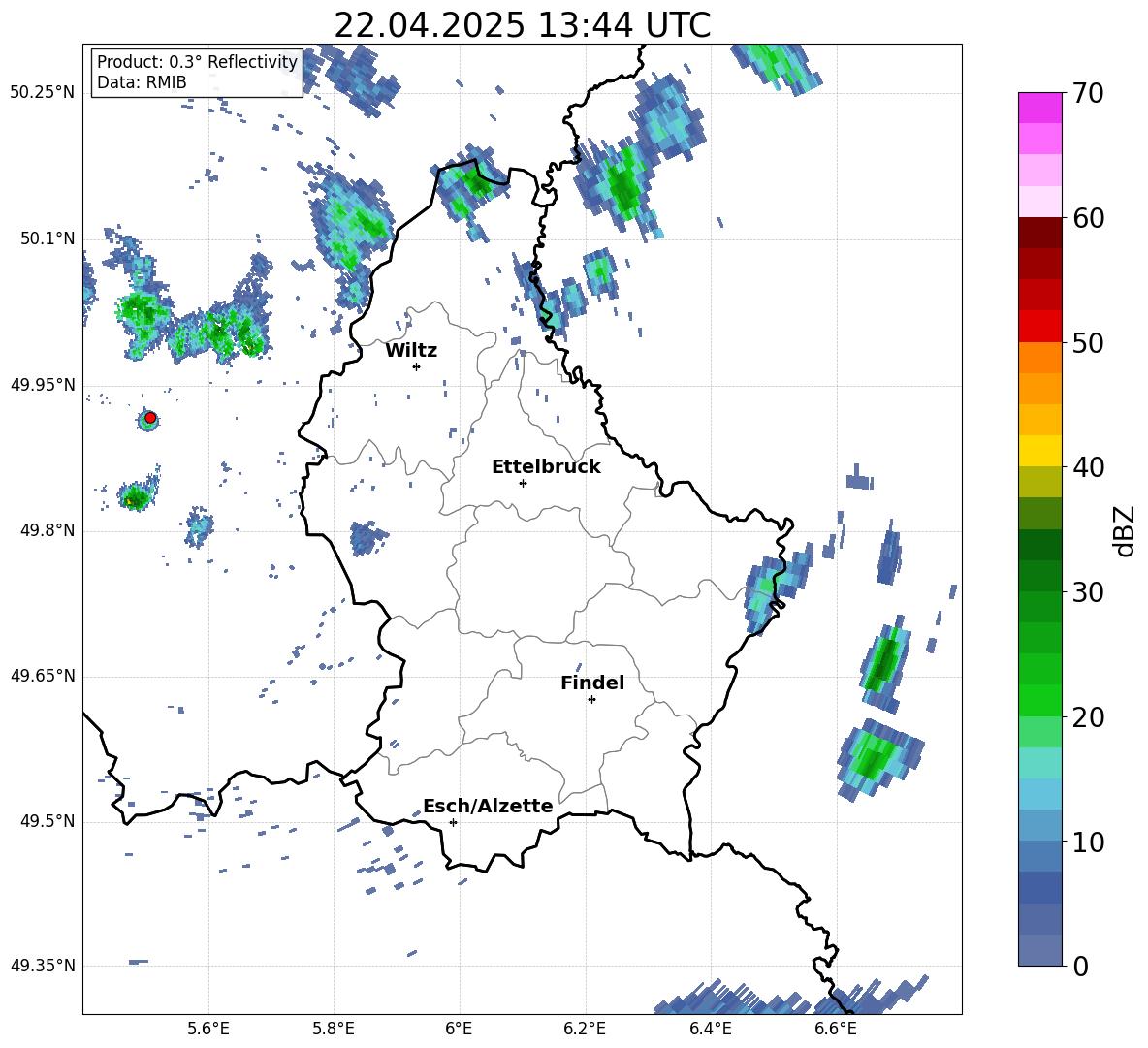Select the Findel city label
This screenshot has width=1148, height=1048.
tap(592, 683)
